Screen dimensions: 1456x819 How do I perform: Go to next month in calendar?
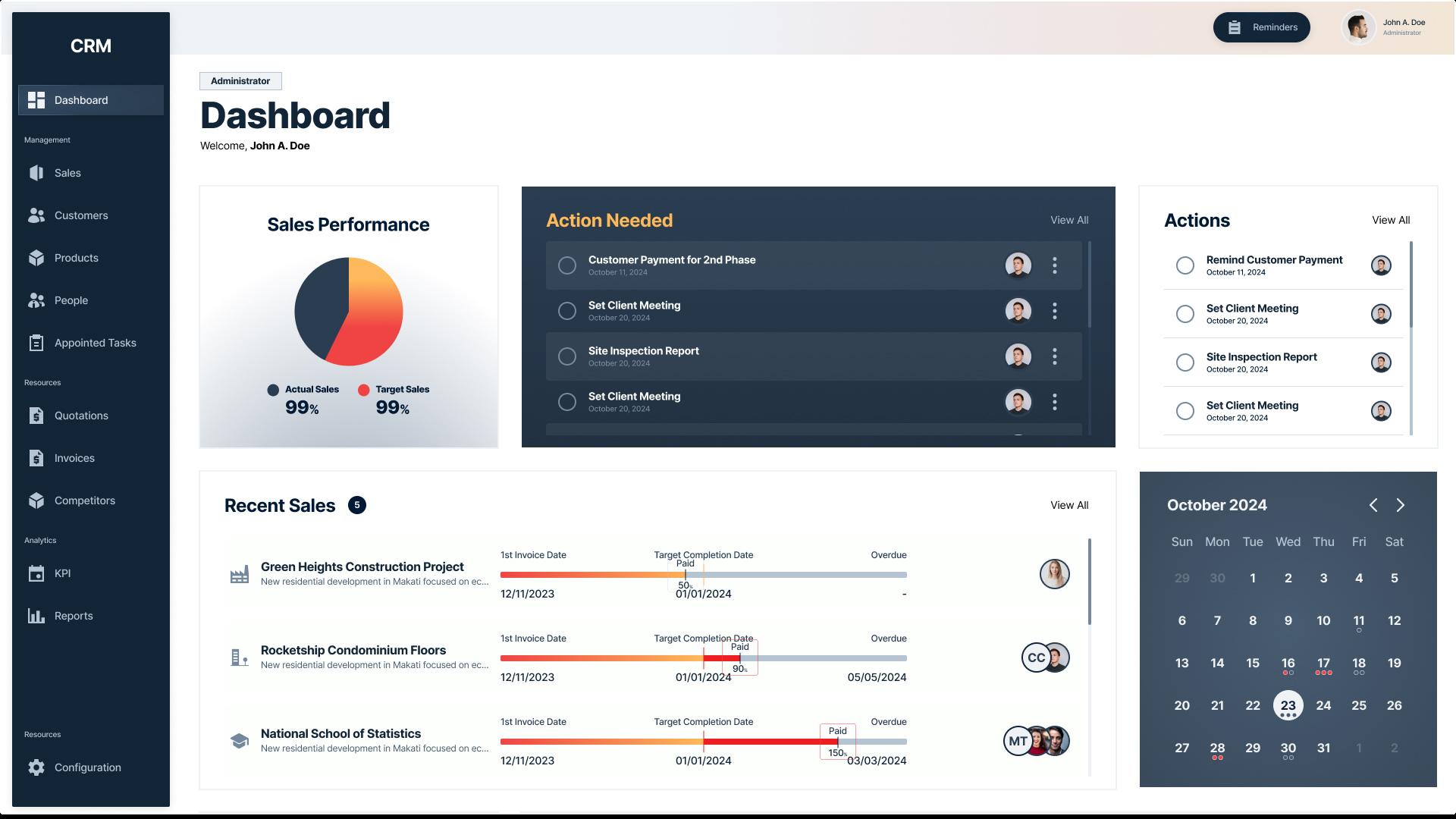(x=1401, y=505)
